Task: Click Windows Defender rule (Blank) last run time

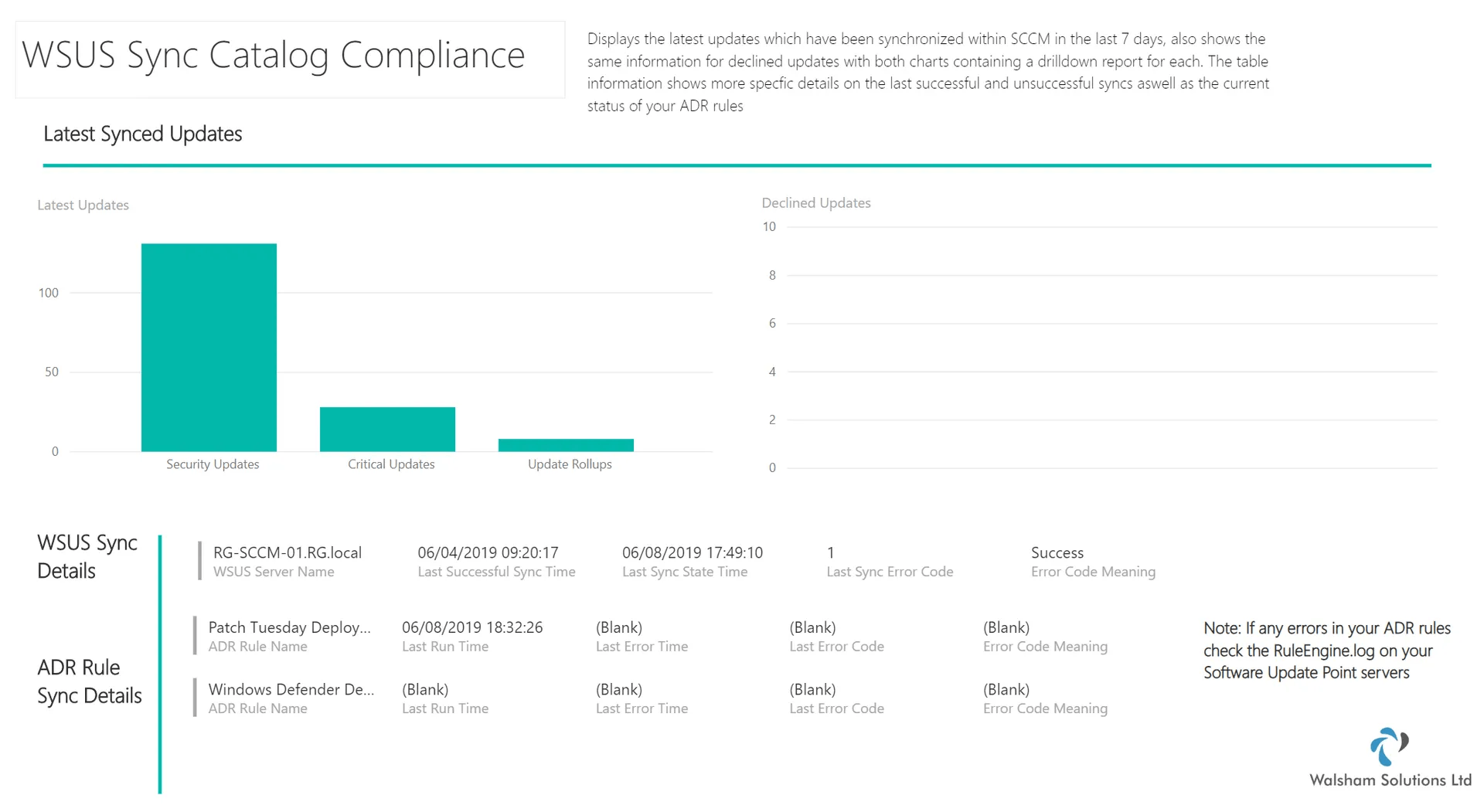Action: coord(425,689)
